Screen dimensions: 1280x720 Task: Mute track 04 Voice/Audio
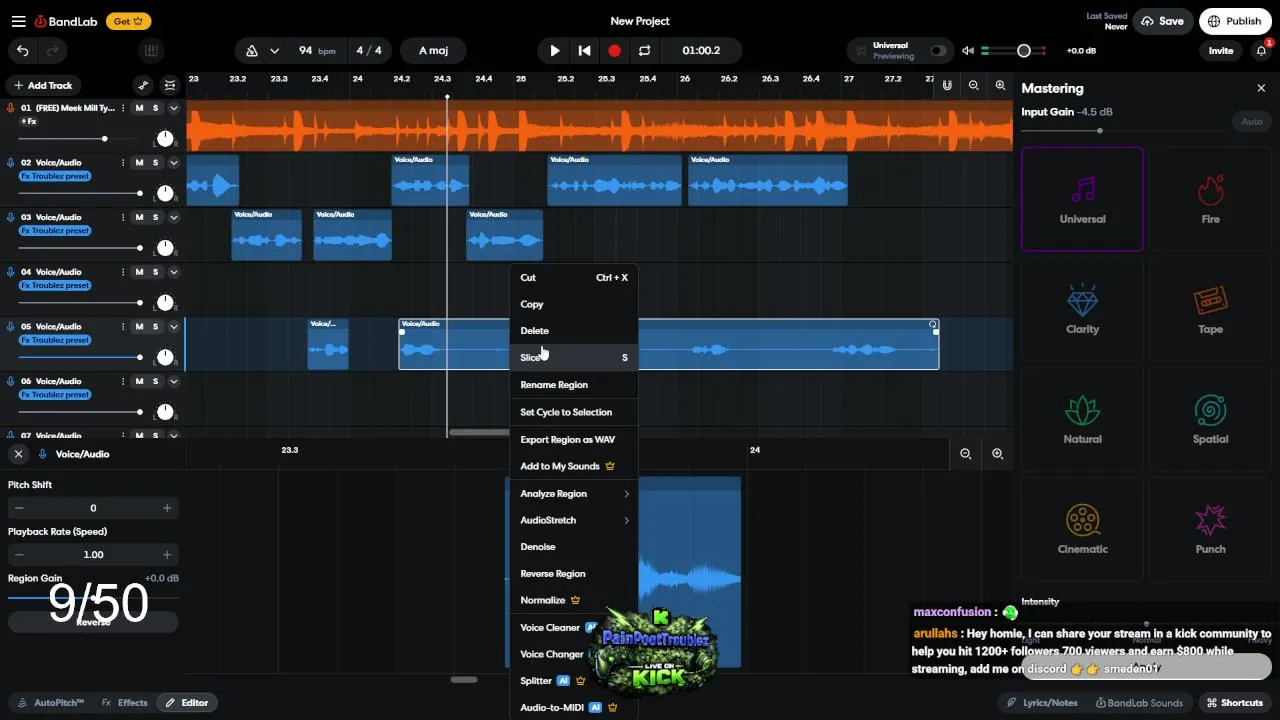tap(139, 272)
